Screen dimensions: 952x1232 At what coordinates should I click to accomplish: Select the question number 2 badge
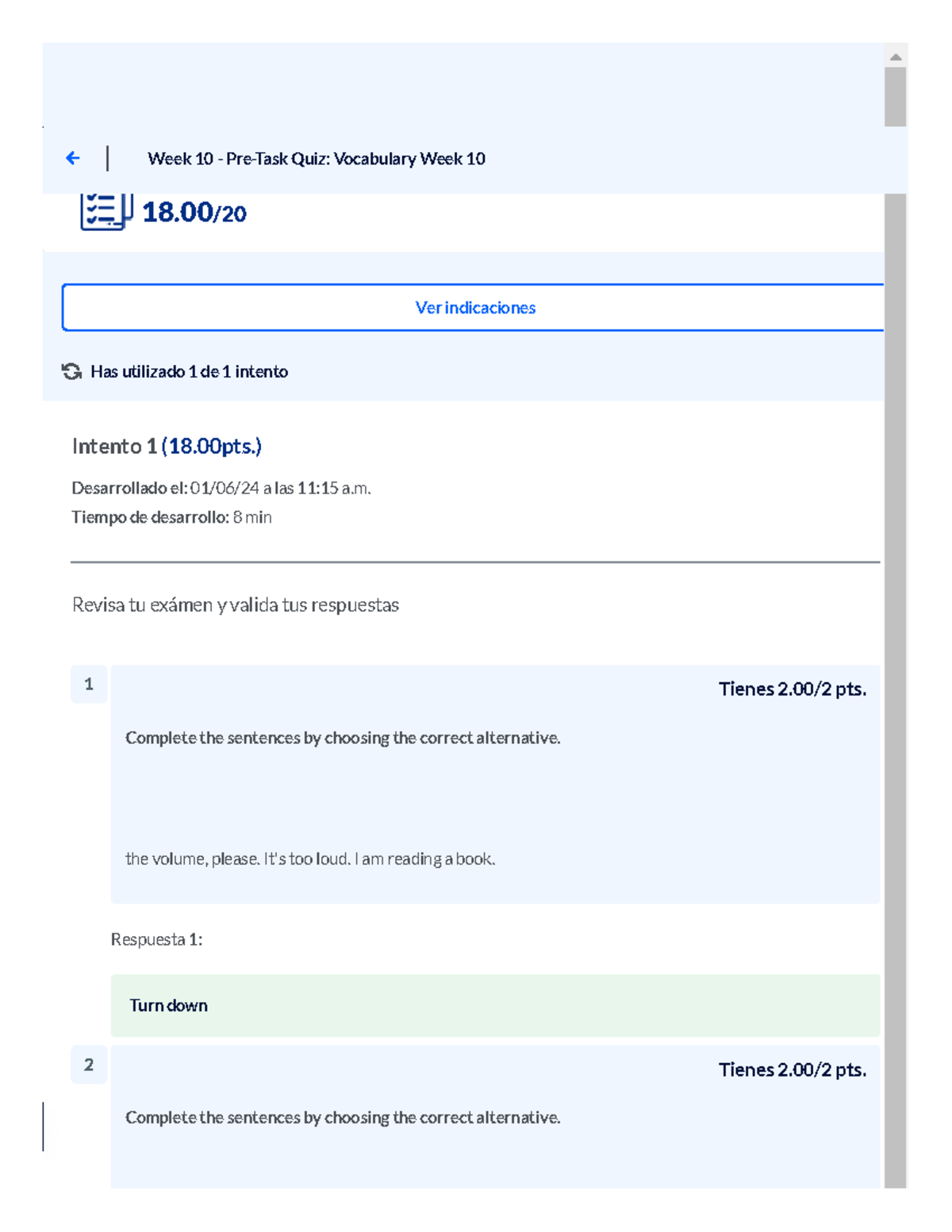(89, 1065)
